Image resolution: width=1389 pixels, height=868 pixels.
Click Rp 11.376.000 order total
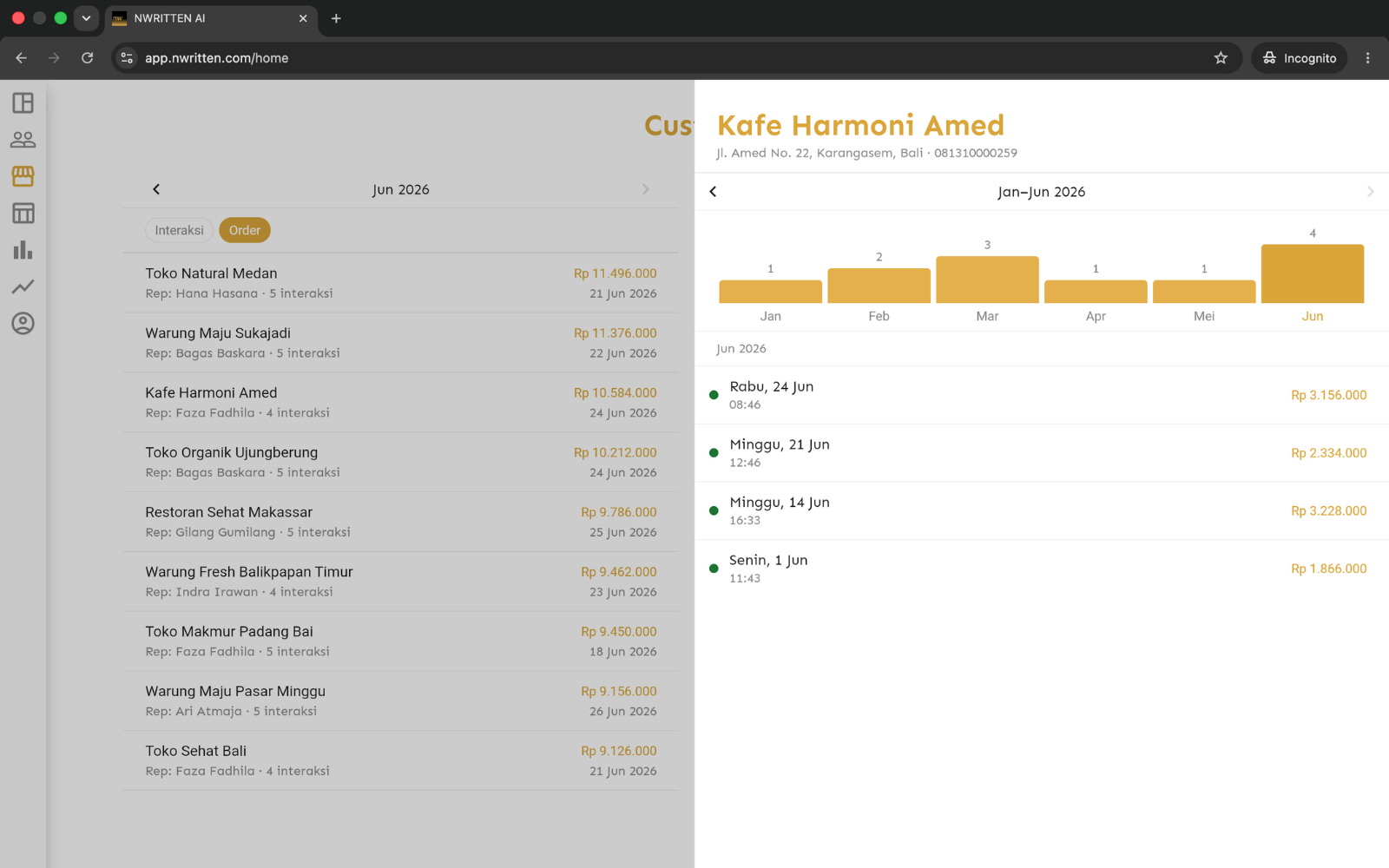coord(615,333)
